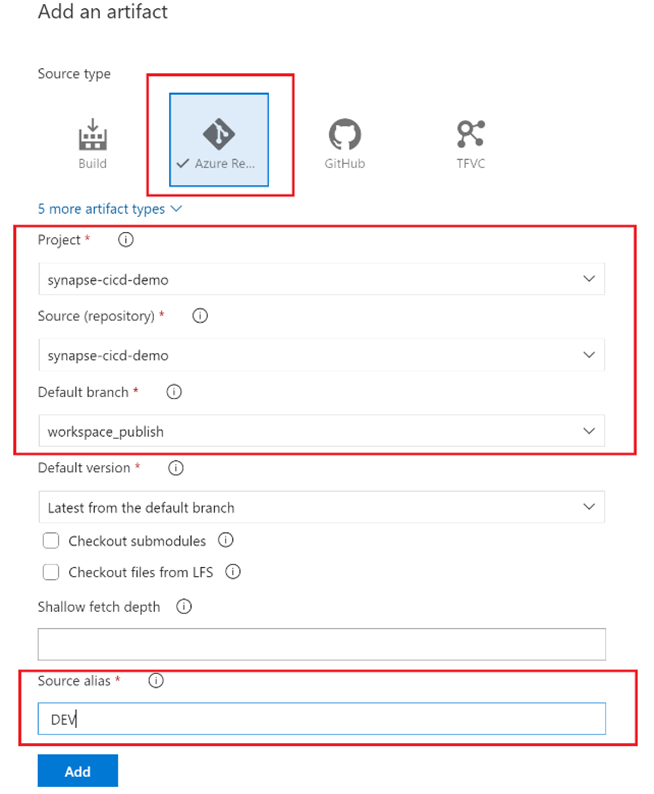The image size is (654, 794).
Task: Expand 5 more artifact types
Action: click(x=109, y=209)
